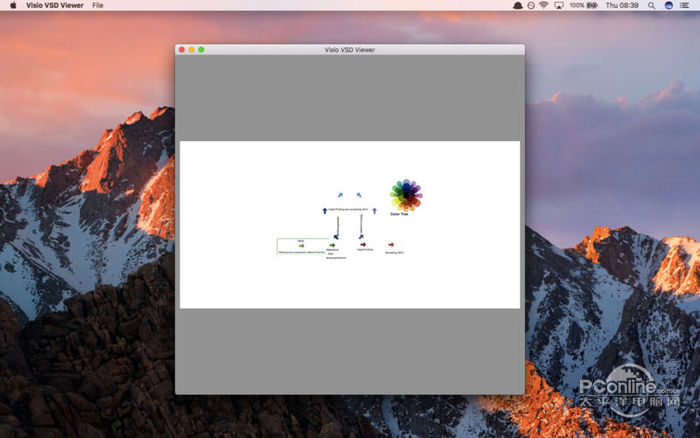The height and width of the screenshot is (438, 700).
Task: Open Notification Center list icon
Action: point(684,5)
